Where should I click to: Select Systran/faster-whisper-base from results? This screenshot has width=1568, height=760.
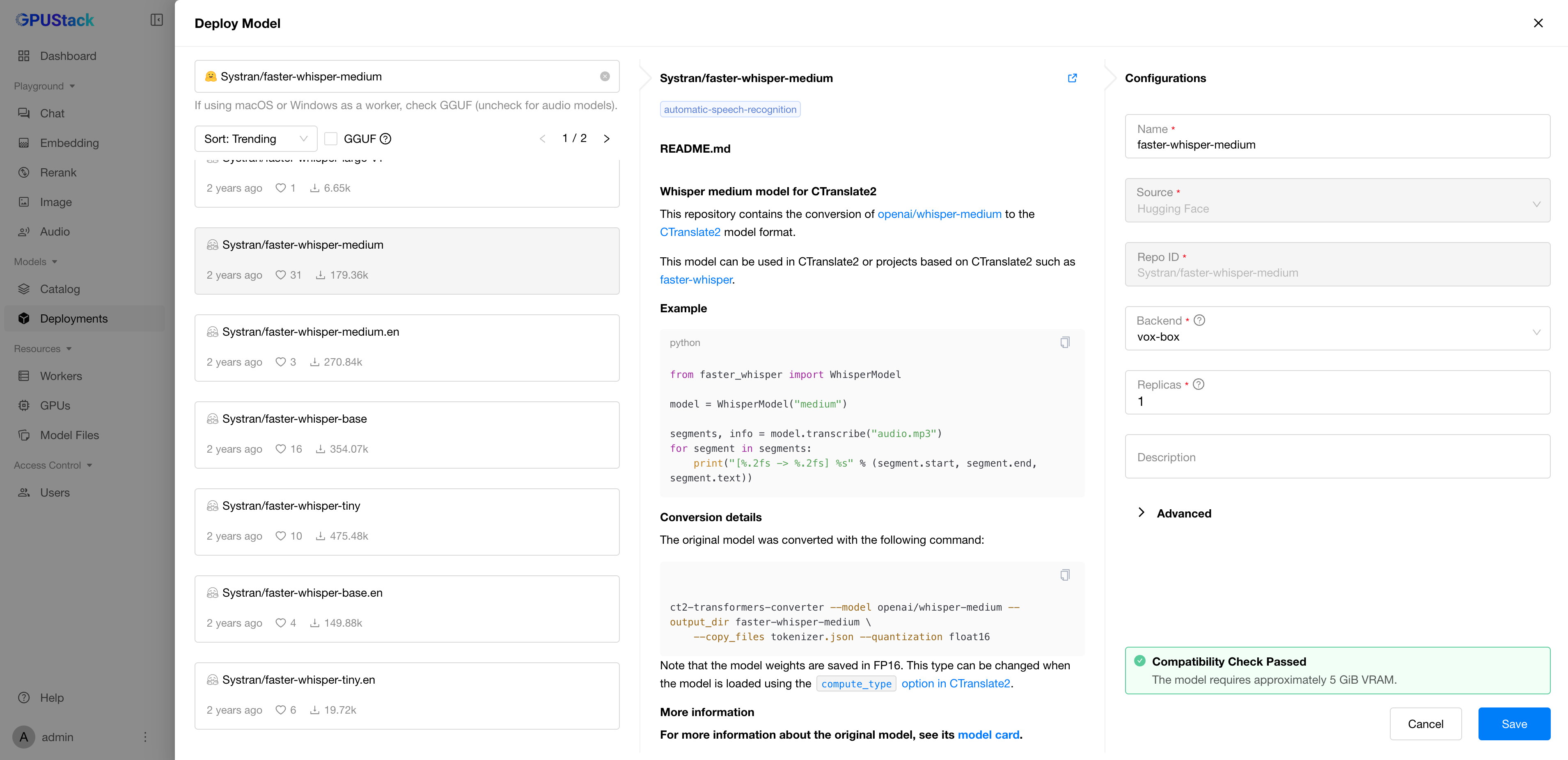[x=407, y=435]
